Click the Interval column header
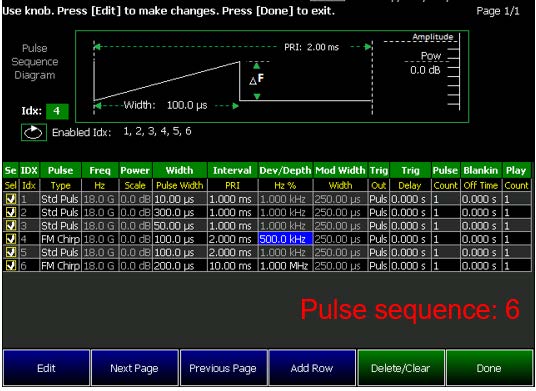Screen dimensions: 536x391 click(232, 170)
